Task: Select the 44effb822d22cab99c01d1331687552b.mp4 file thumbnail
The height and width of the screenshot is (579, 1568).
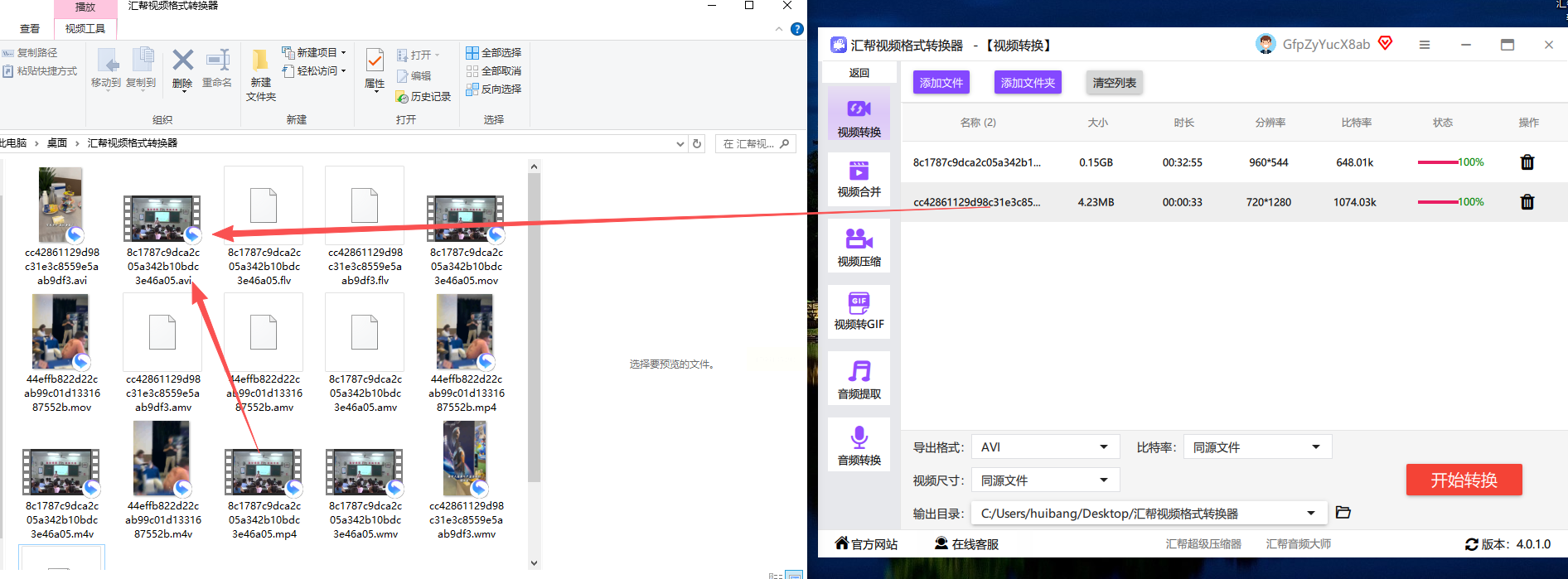Action: click(x=466, y=331)
